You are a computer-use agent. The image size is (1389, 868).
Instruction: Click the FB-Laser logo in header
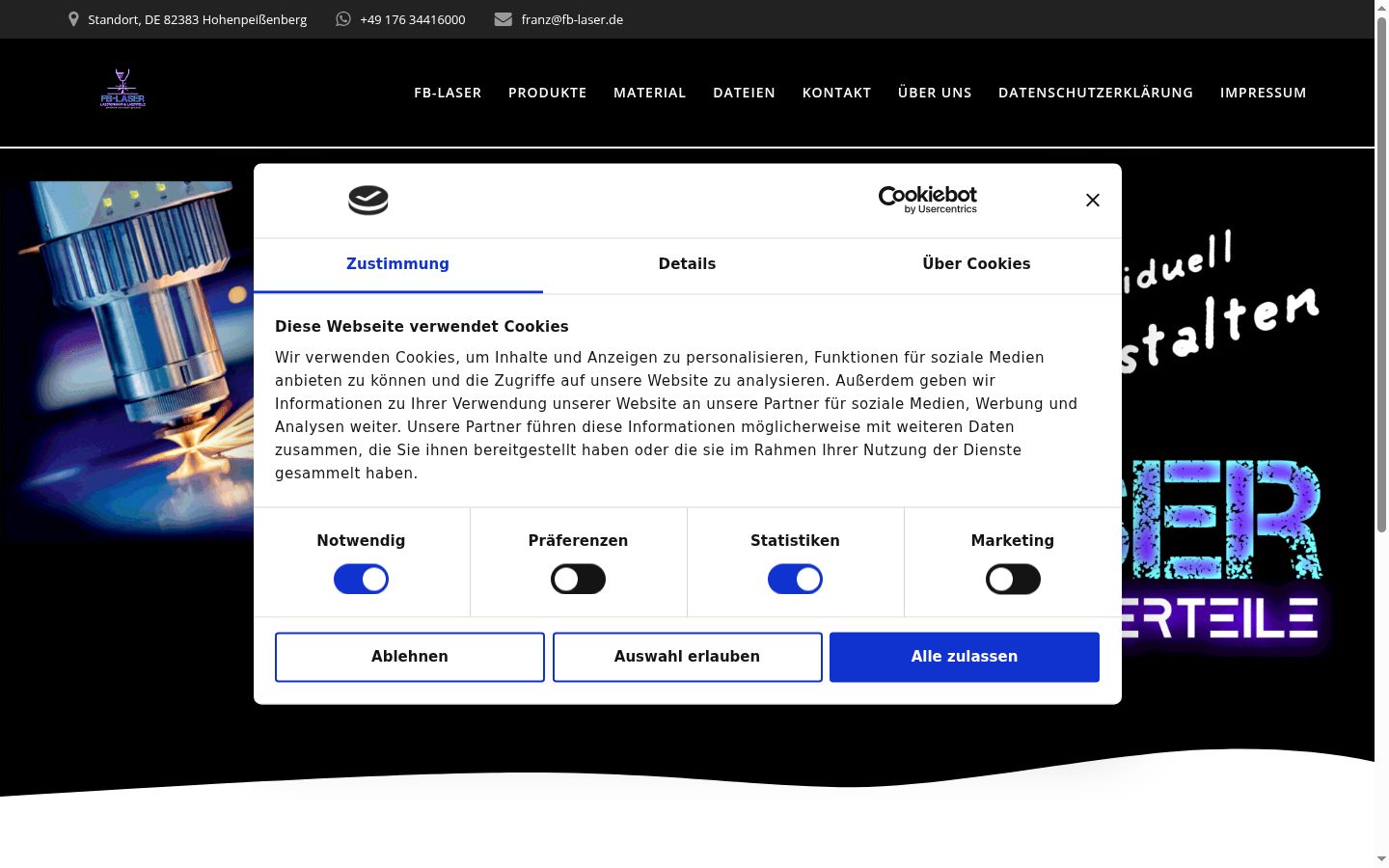point(123,90)
